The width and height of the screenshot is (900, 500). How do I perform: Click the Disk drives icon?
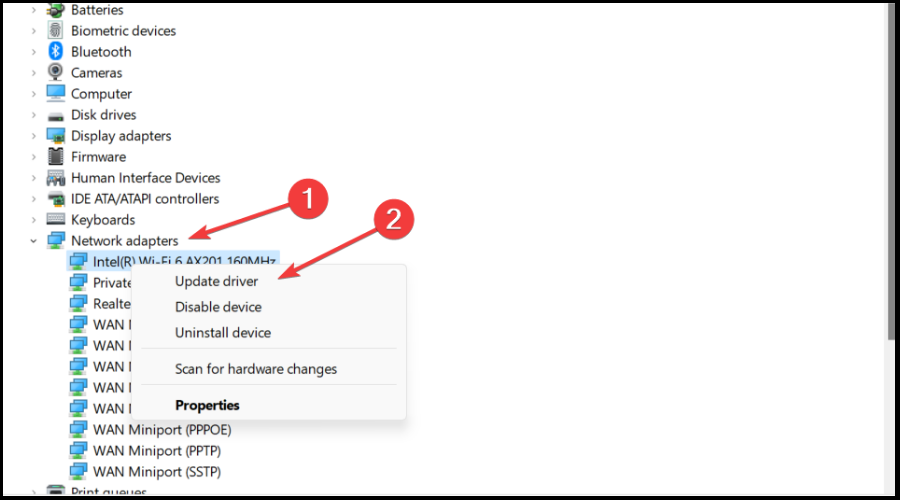coord(56,115)
